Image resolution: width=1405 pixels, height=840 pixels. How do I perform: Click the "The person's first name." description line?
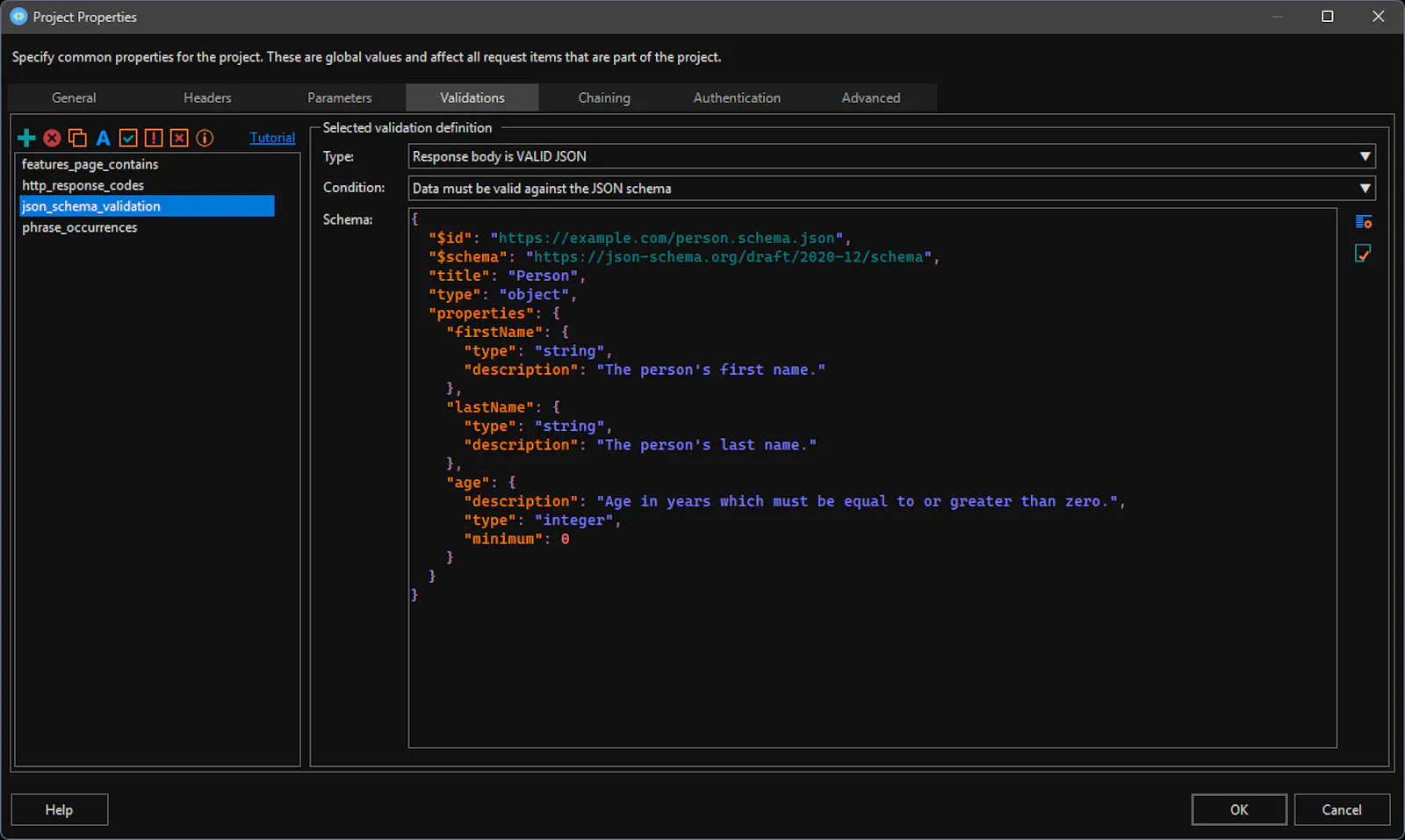tap(645, 370)
